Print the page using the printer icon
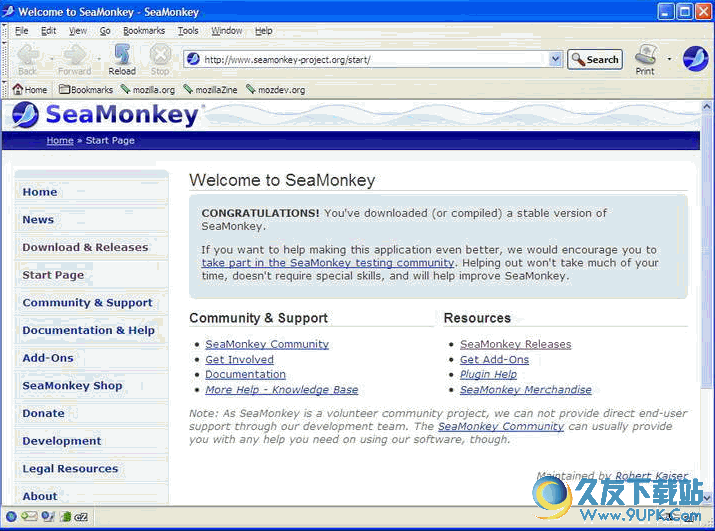Image resolution: width=715 pixels, height=531 pixels. click(646, 55)
